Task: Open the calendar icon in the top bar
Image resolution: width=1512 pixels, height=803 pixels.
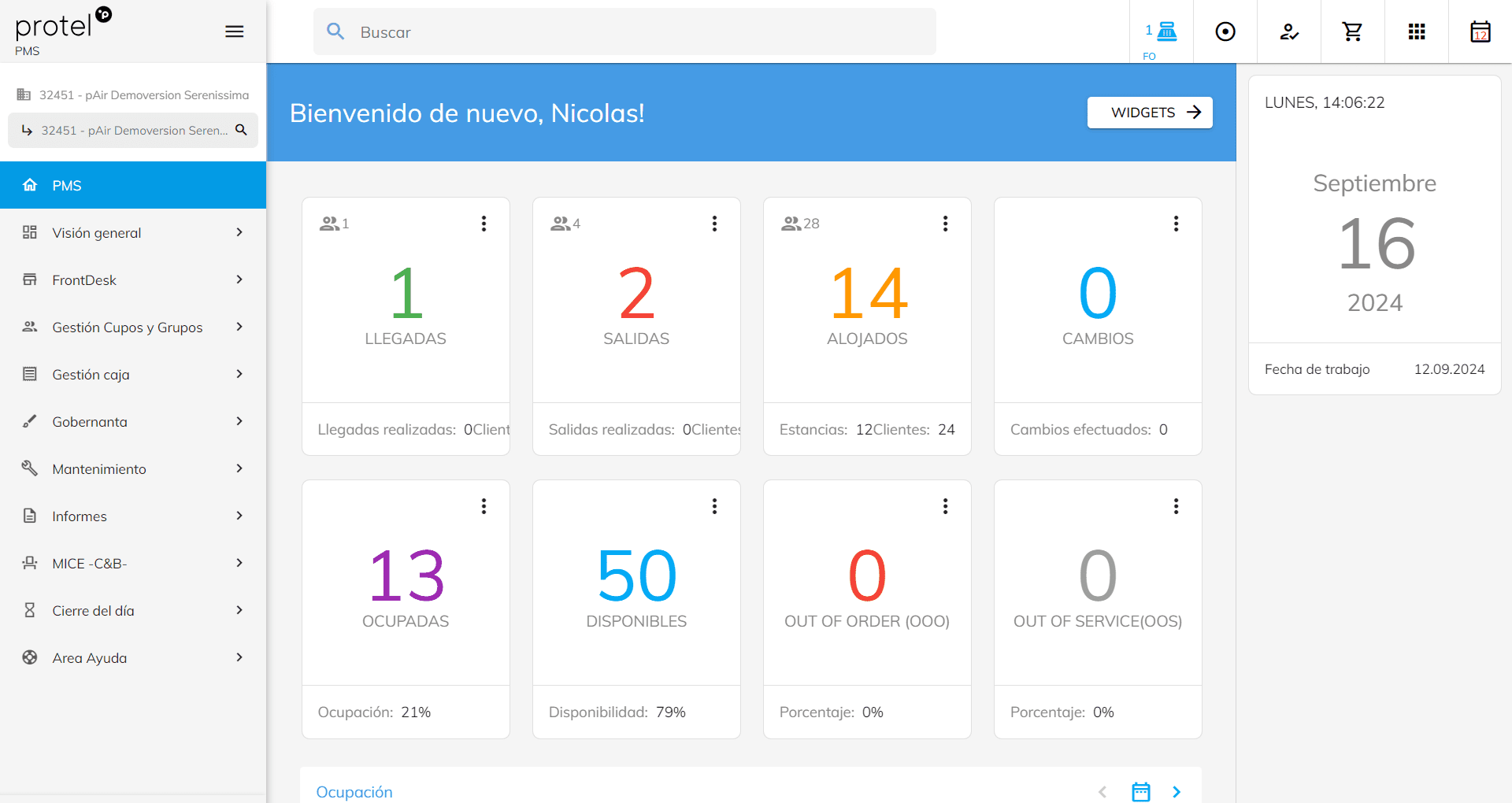Action: 1480,31
